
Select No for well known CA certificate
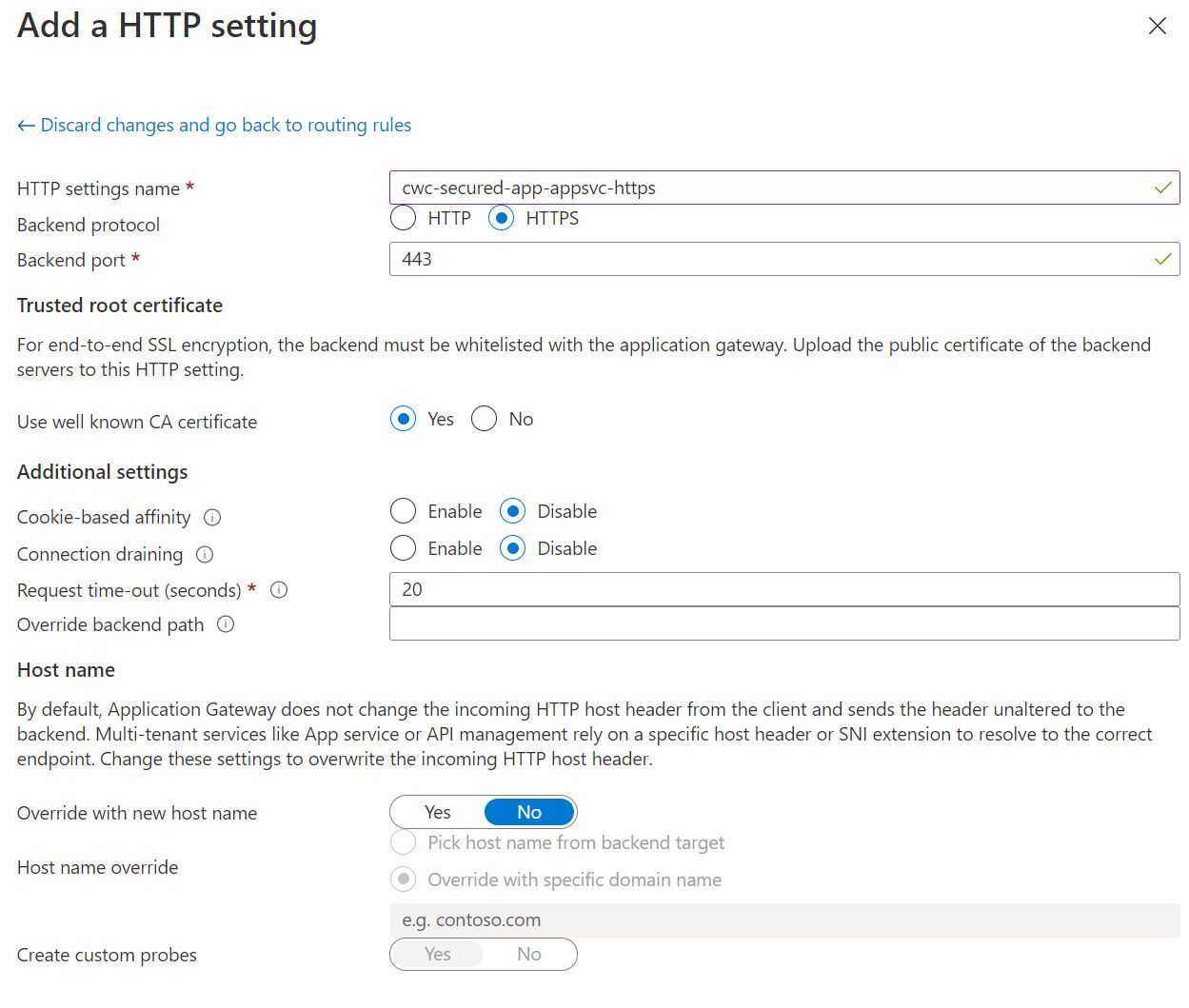pyautogui.click(x=484, y=419)
